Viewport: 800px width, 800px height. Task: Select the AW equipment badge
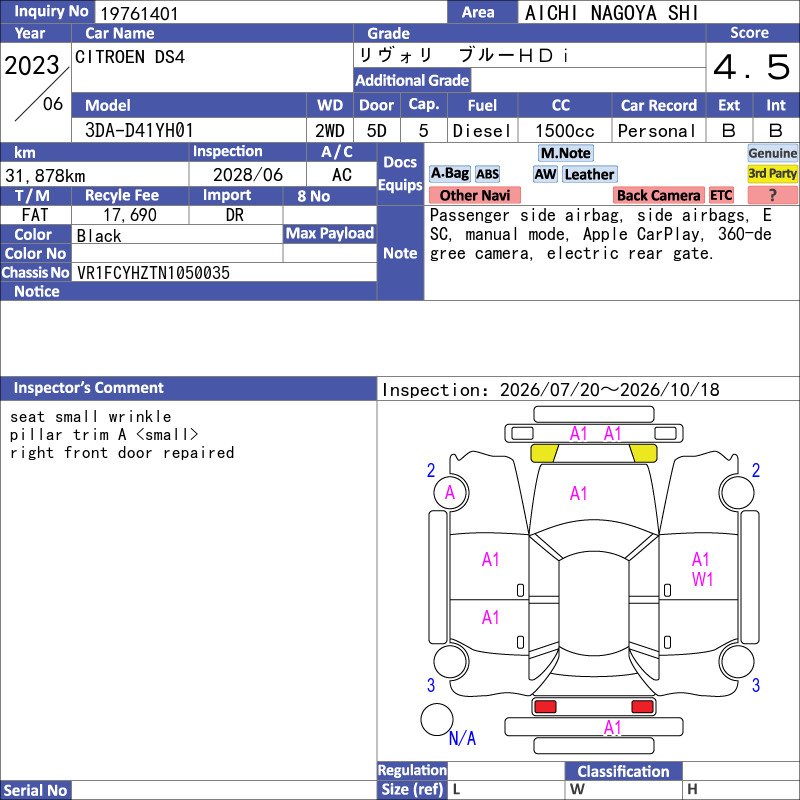(x=545, y=174)
